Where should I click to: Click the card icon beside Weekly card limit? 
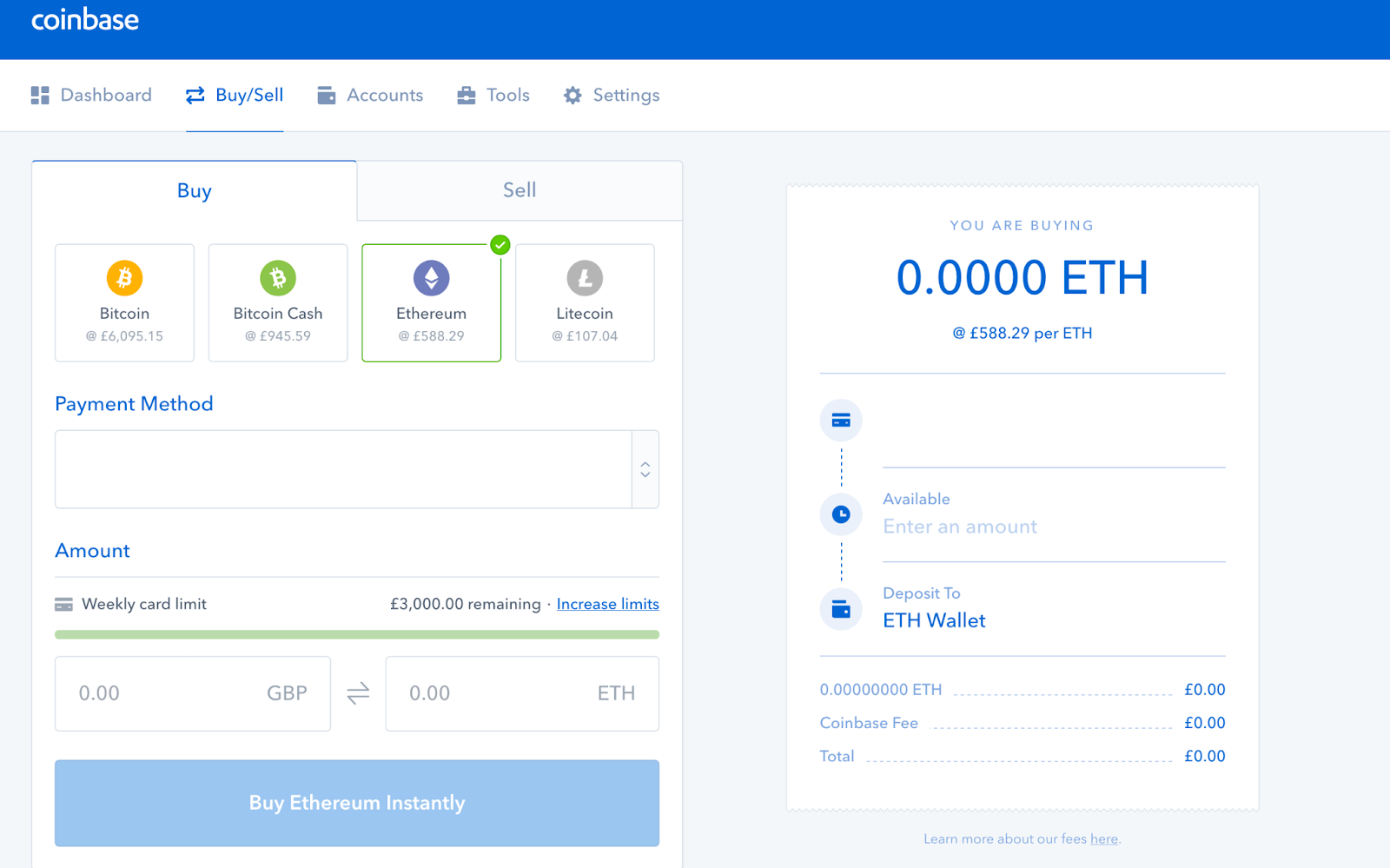pyautogui.click(x=63, y=605)
